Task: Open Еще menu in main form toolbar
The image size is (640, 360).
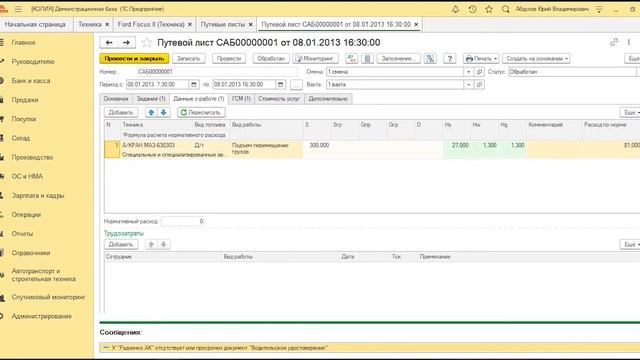Action: [x=632, y=58]
